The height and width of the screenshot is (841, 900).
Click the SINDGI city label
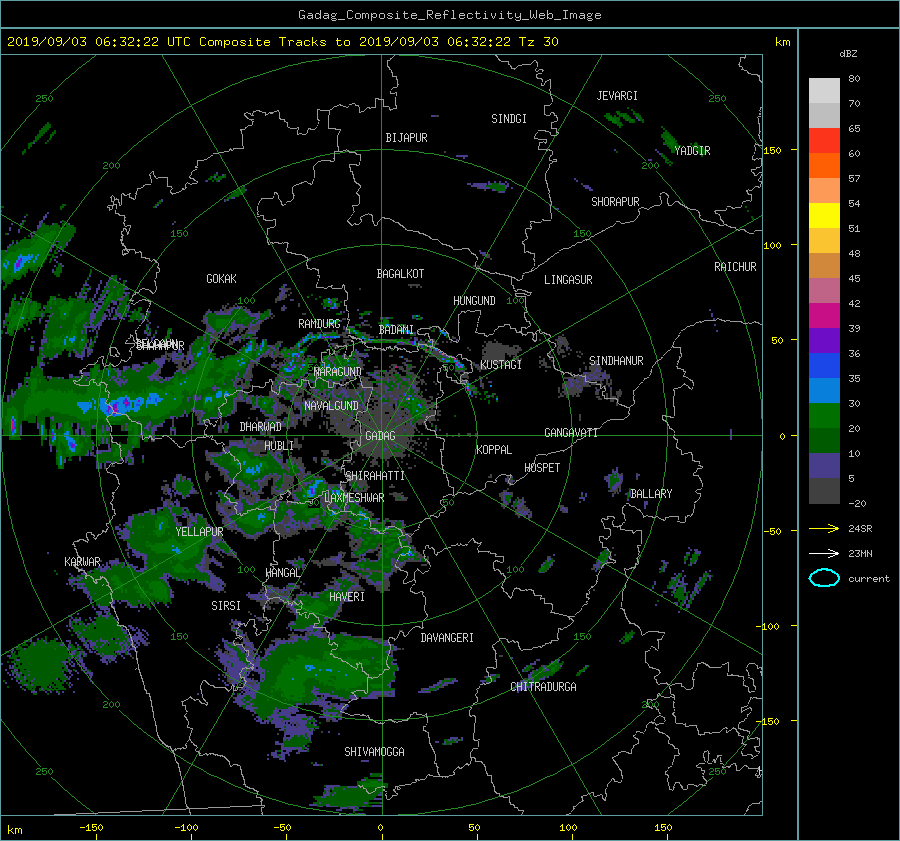(x=509, y=119)
